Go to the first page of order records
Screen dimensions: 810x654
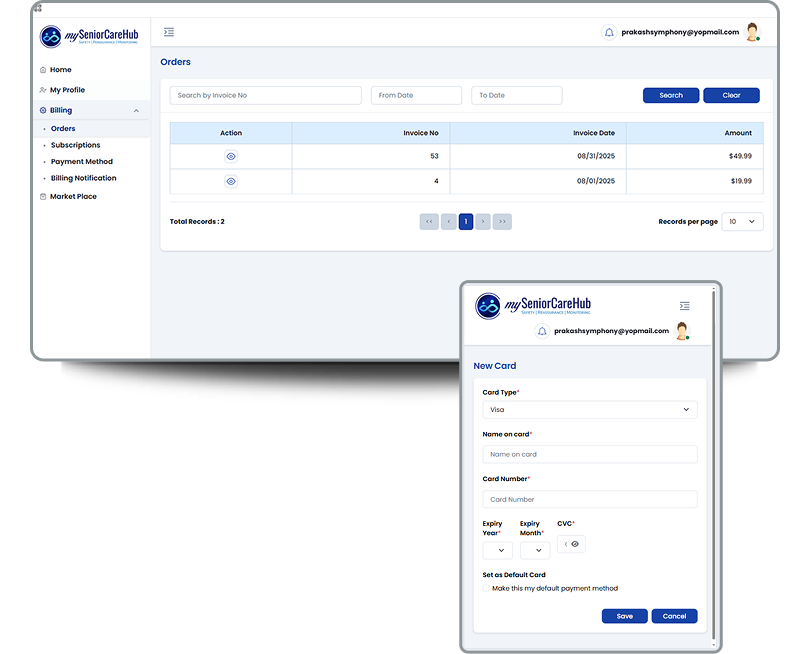429,221
